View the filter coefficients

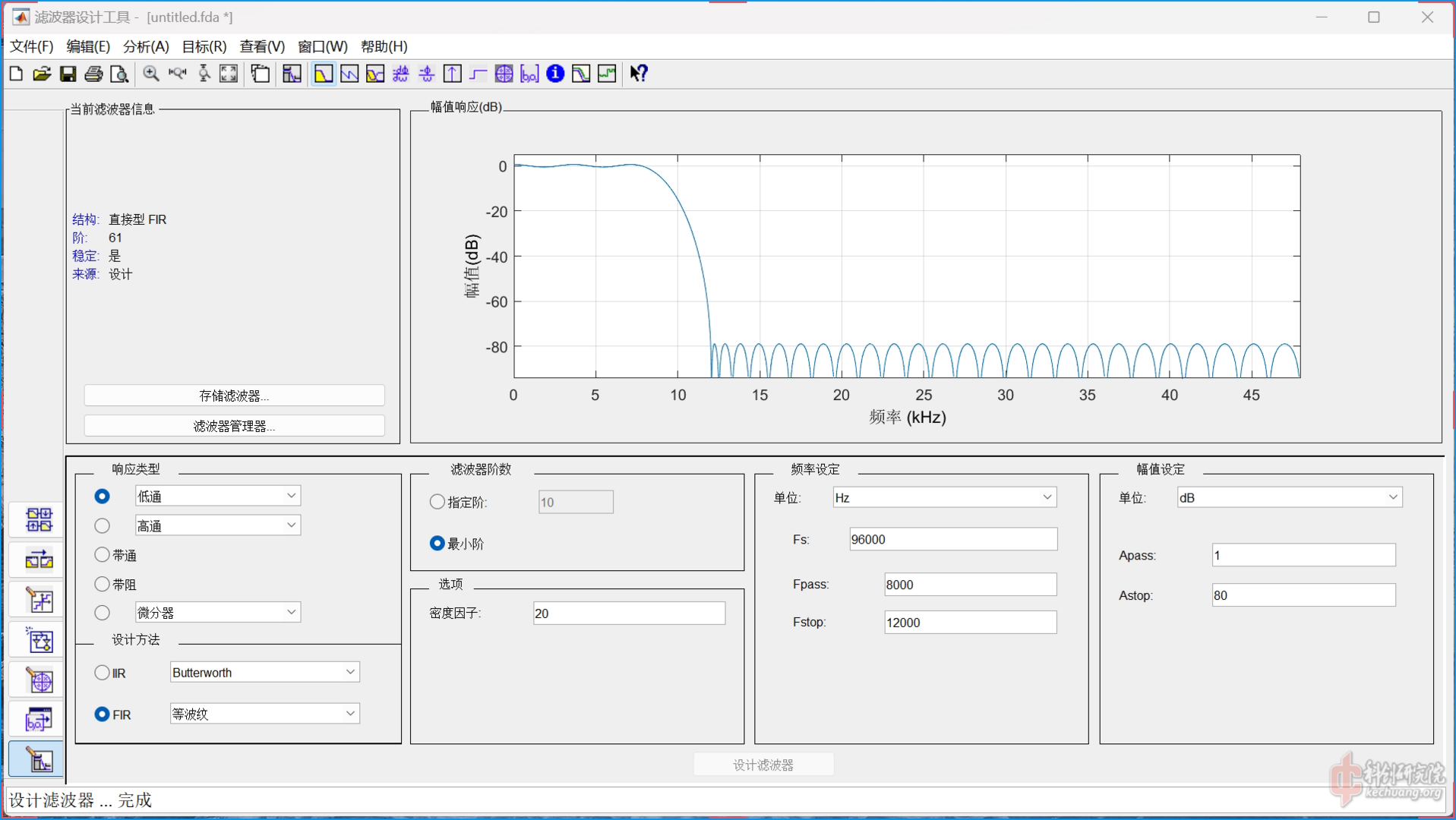coord(529,74)
